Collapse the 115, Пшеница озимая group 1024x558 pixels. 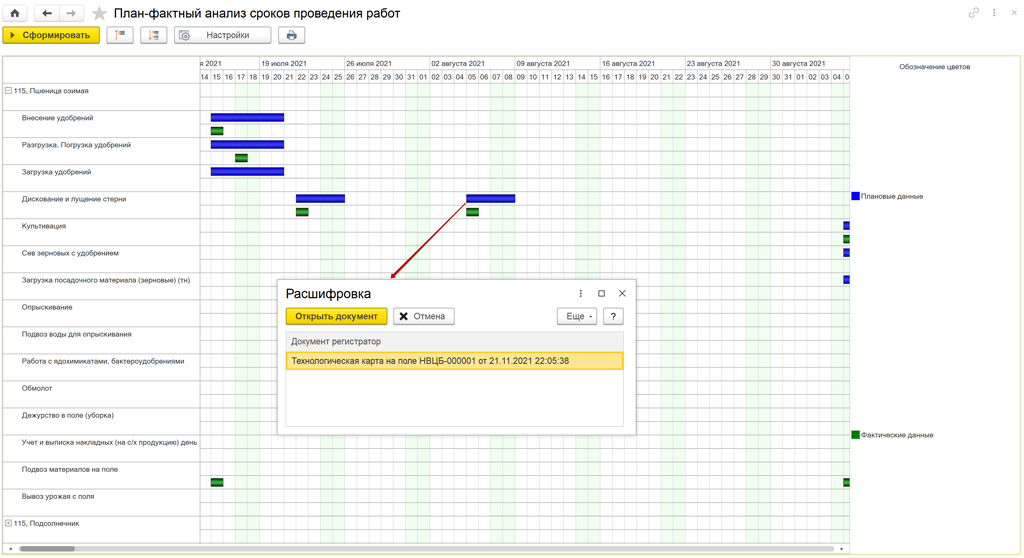pyautogui.click(x=8, y=91)
